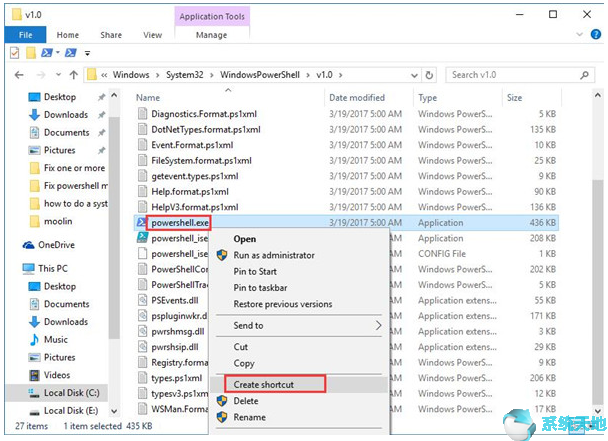
Task: Select Local Disk (C:) in navigation pane
Action: coord(72,393)
